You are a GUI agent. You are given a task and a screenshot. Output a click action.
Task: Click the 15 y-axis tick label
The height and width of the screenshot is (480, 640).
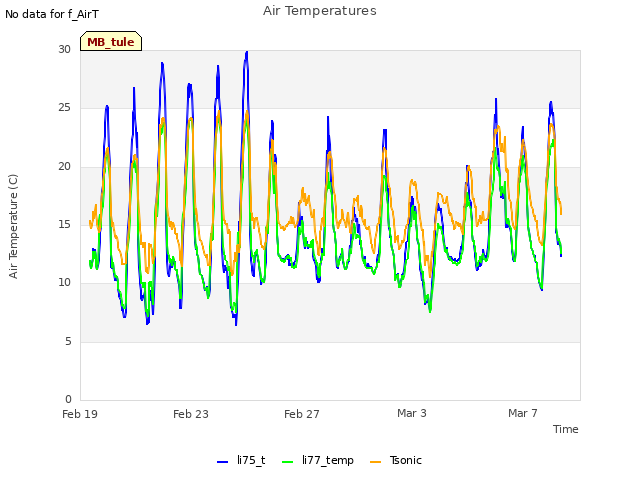tap(64, 224)
